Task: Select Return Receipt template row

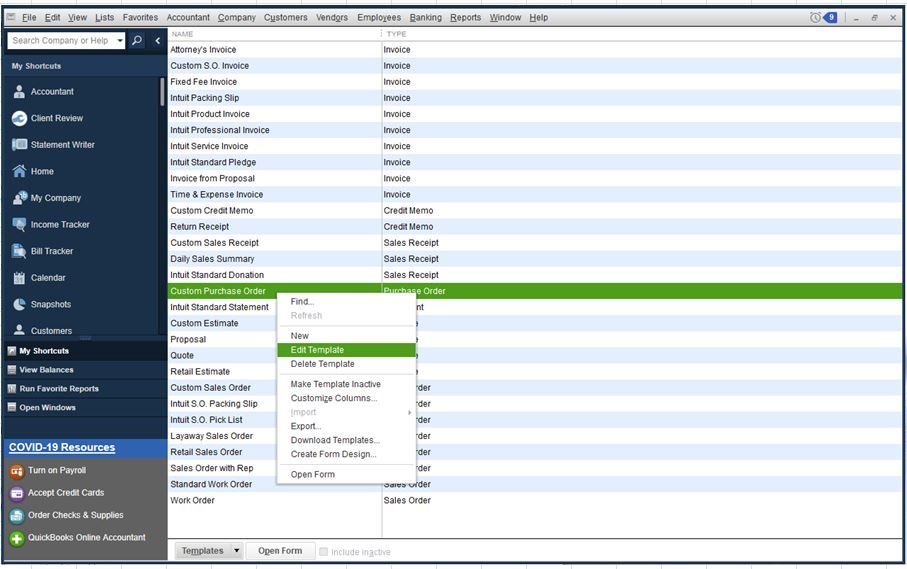Action: click(535, 227)
